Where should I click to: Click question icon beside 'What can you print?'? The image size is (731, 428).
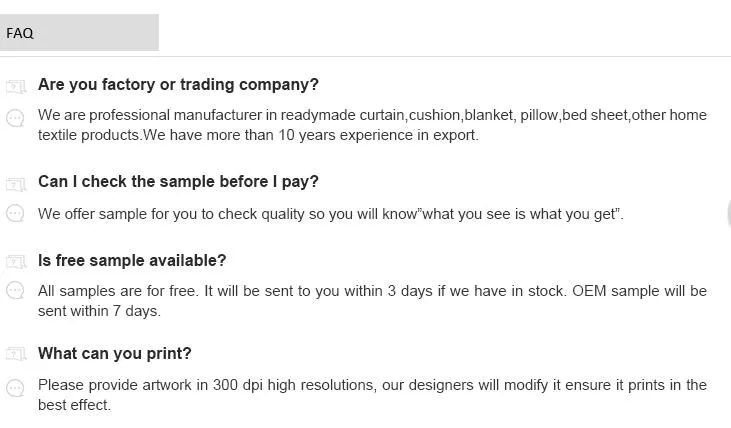coord(15,354)
